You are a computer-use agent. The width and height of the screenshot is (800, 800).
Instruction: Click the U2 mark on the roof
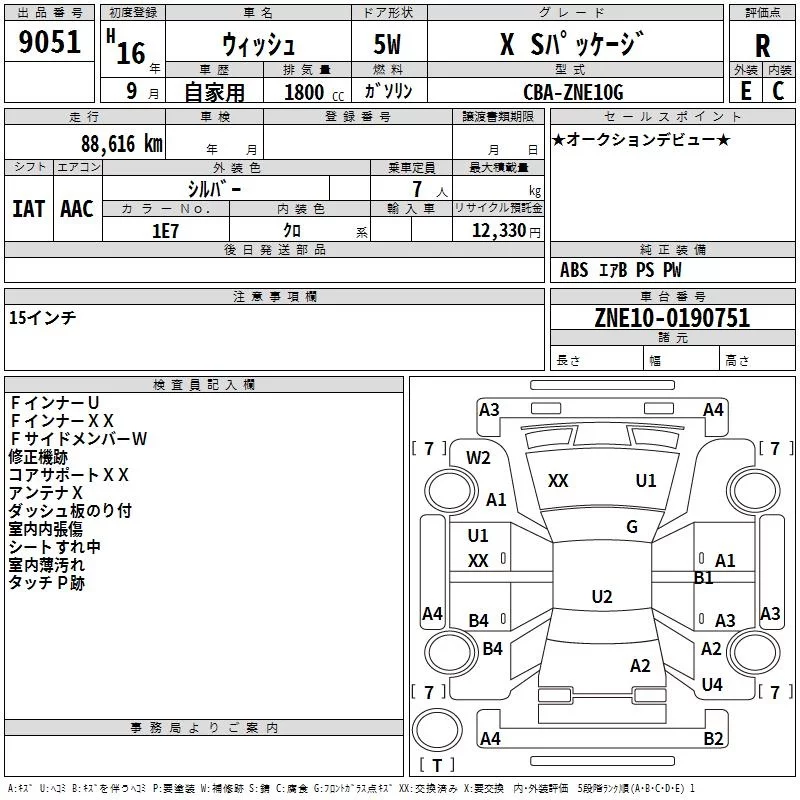[602, 596]
